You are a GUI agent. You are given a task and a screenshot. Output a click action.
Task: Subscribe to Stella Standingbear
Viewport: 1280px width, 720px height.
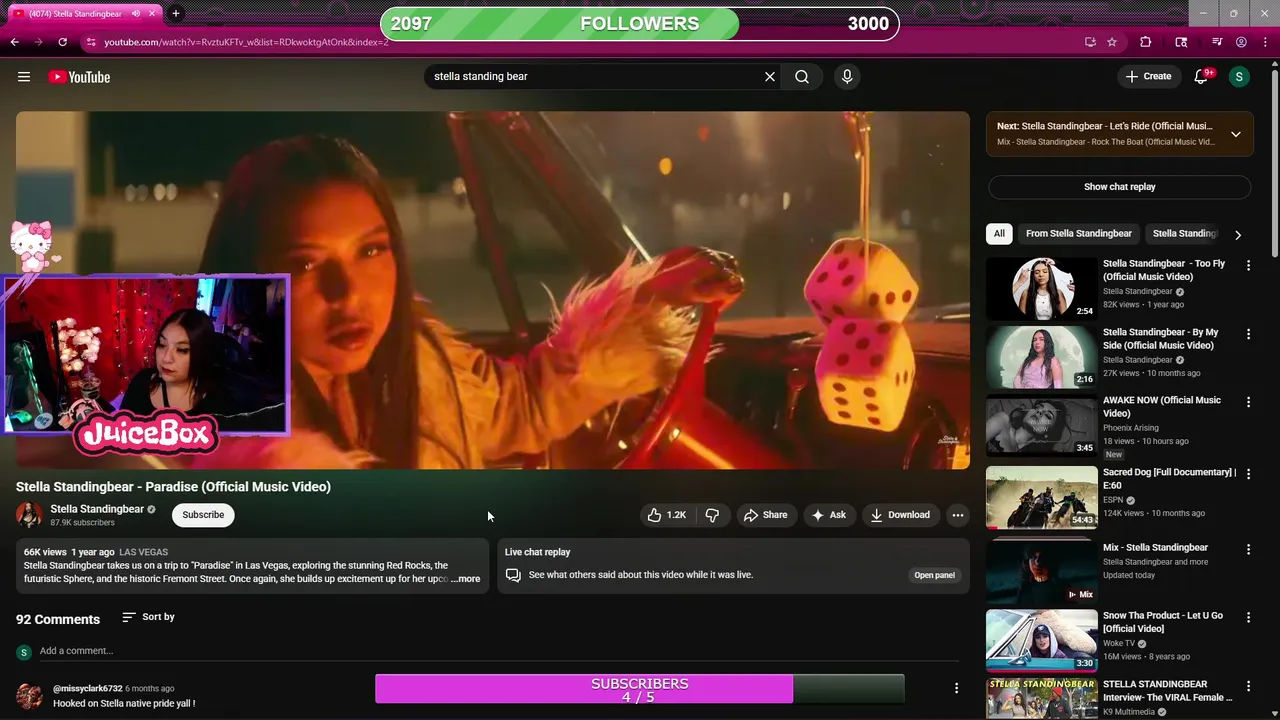(x=203, y=515)
